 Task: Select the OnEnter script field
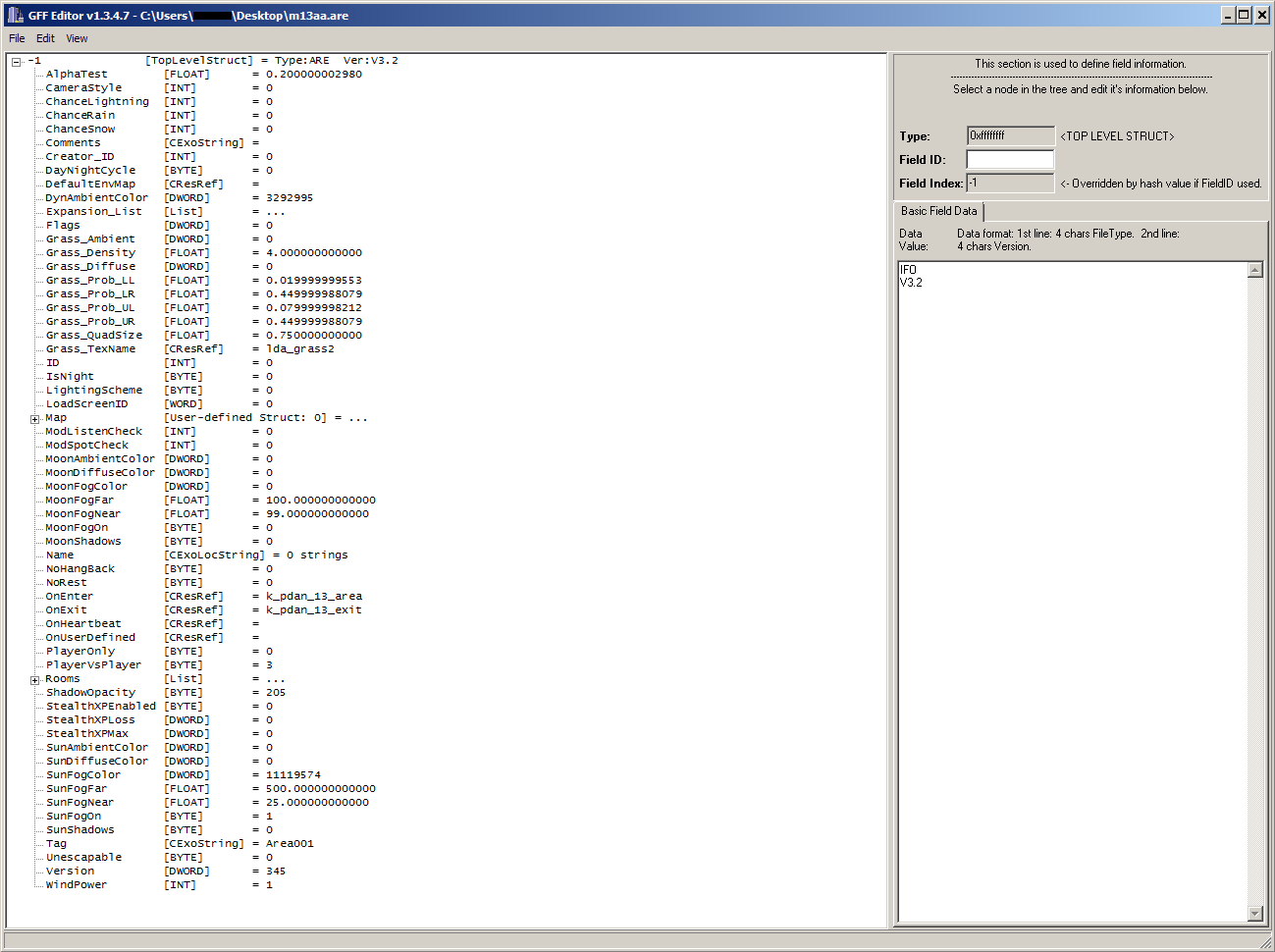[69, 597]
